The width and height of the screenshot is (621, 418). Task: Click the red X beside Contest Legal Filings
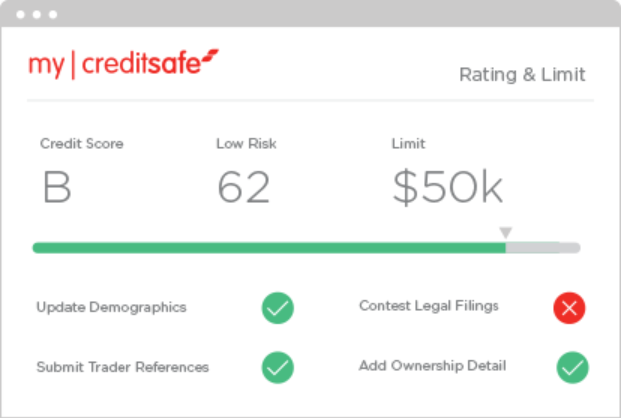[570, 308]
